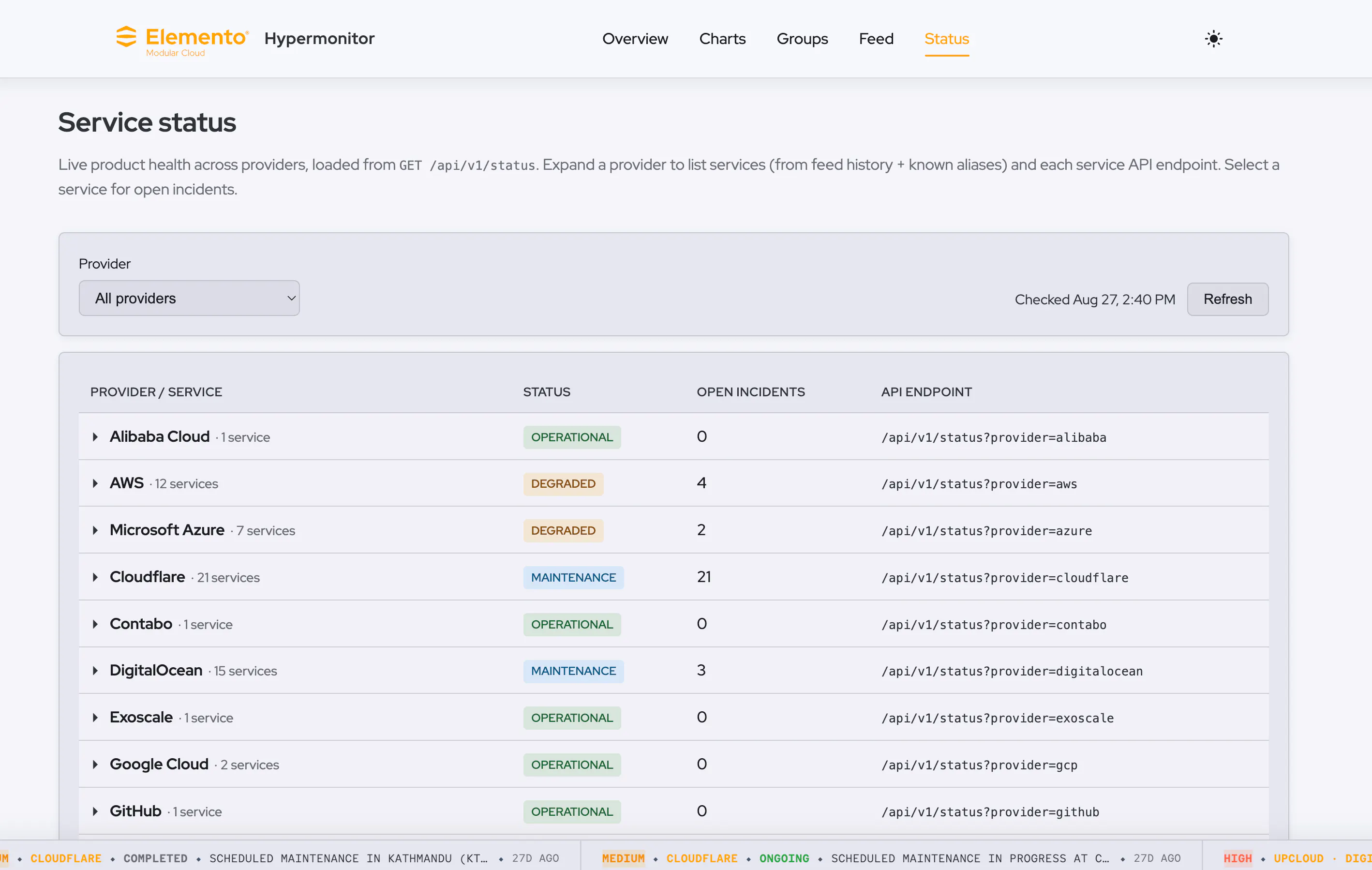Click the /api/v1/status?provider=contabo endpoint

pyautogui.click(x=994, y=625)
